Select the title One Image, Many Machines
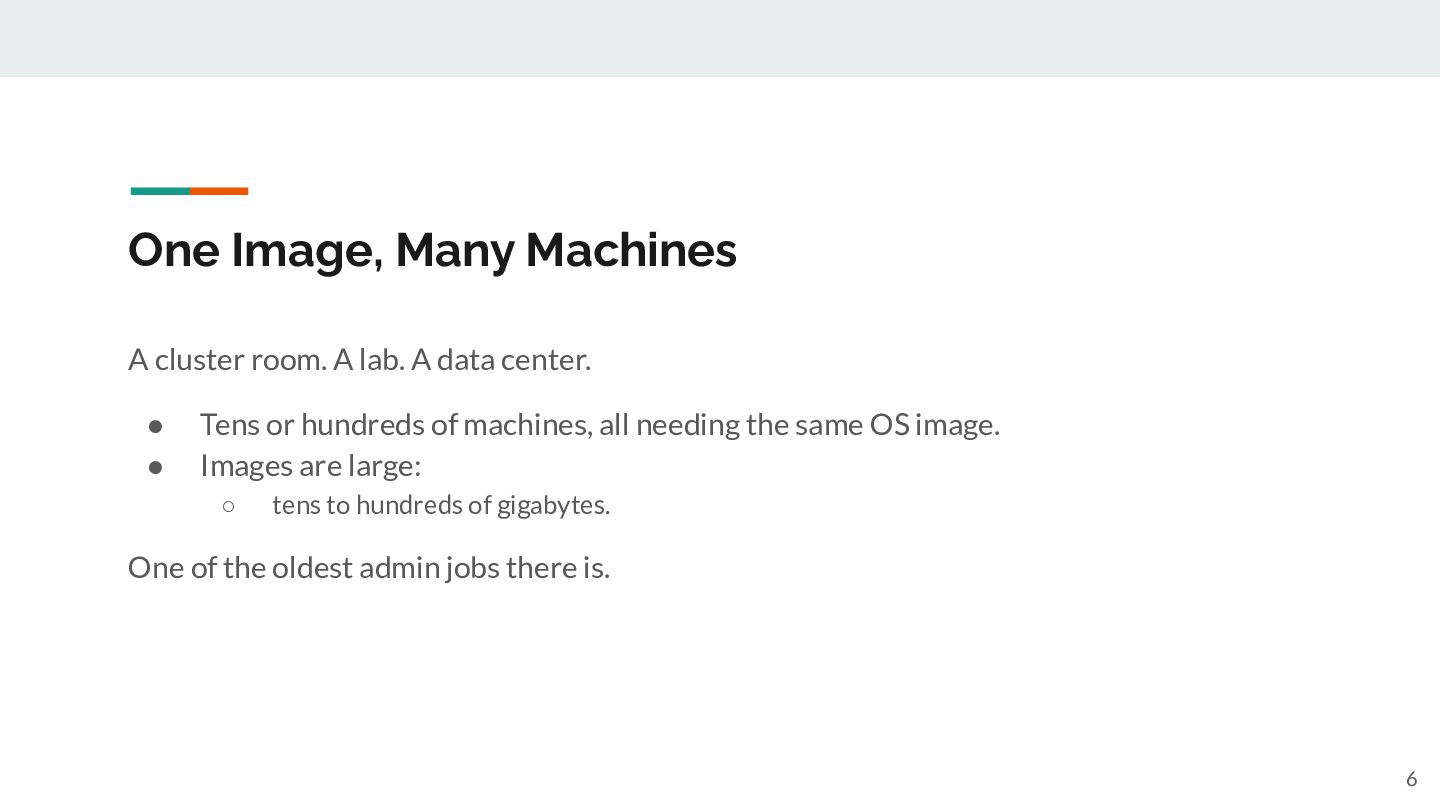Viewport: 1440px width, 810px height. pyautogui.click(x=432, y=250)
